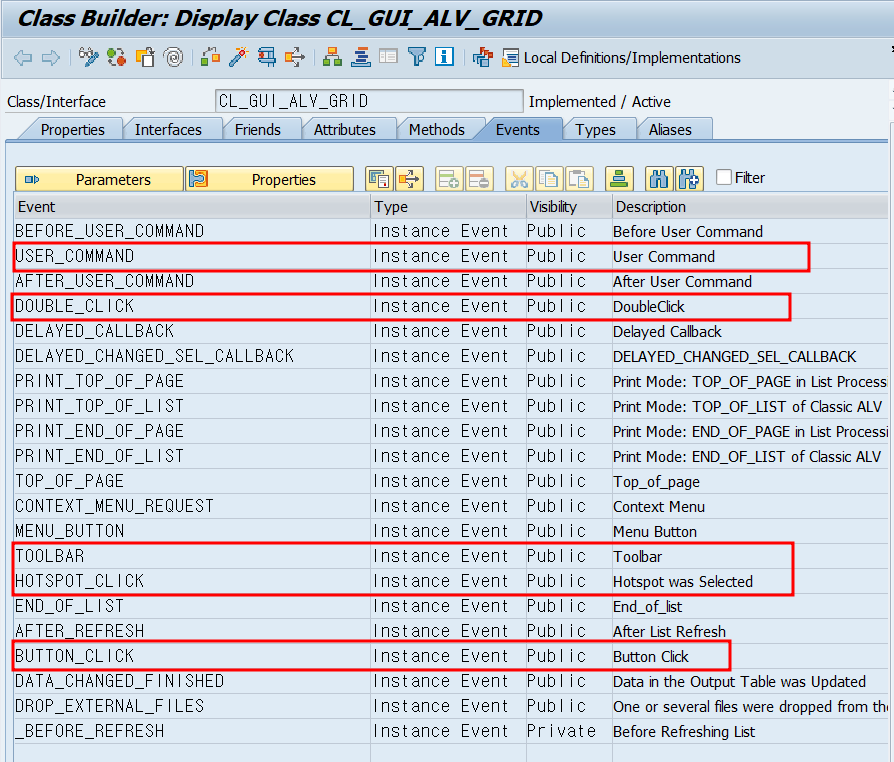
Task: Select the BEFORE_USER_COMMAND event cell
Action: tap(192, 231)
